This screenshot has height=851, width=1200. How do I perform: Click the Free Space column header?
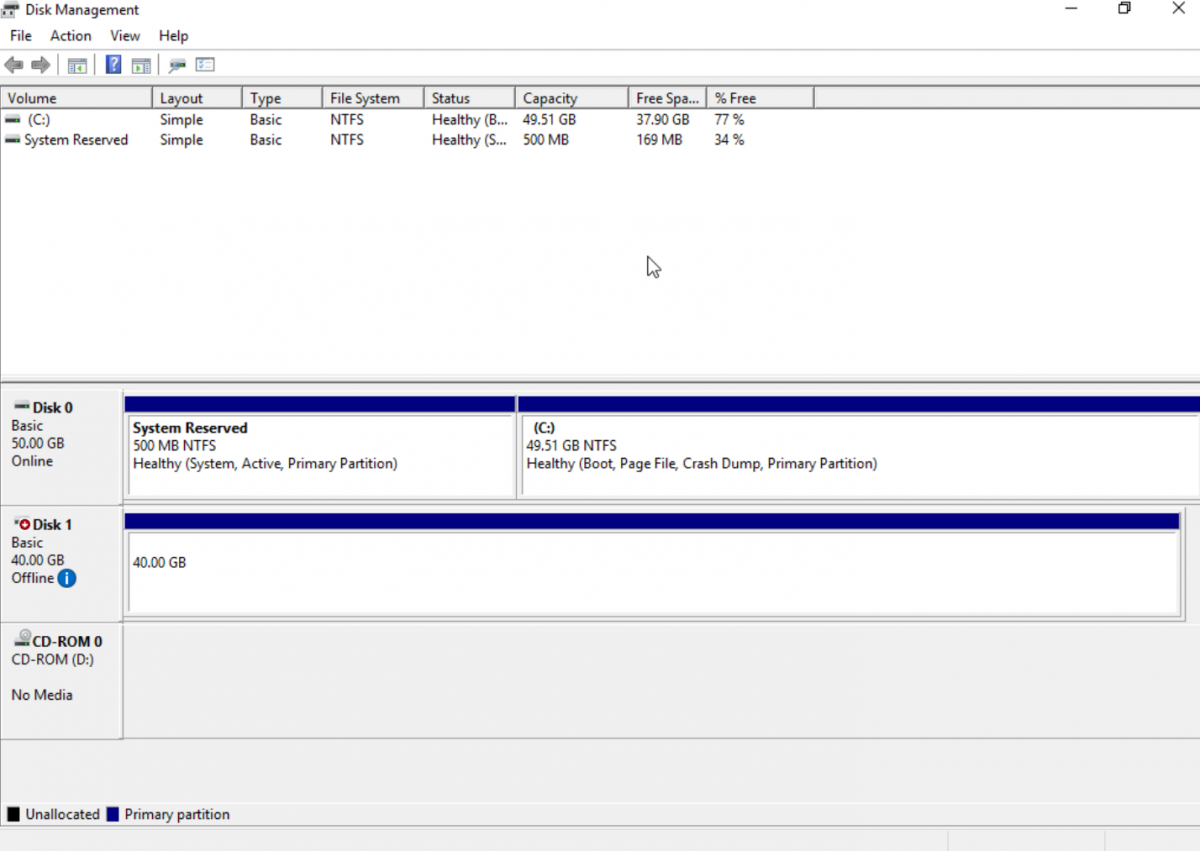click(666, 97)
